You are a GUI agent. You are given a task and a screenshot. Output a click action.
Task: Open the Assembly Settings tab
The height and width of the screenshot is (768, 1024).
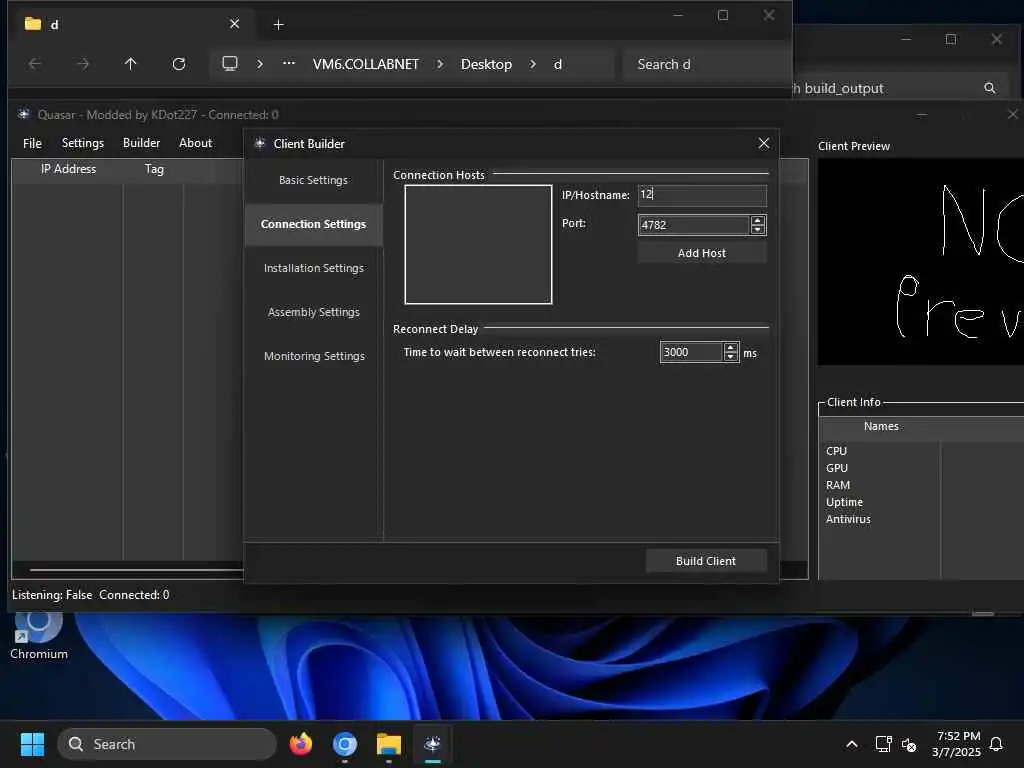(x=313, y=312)
